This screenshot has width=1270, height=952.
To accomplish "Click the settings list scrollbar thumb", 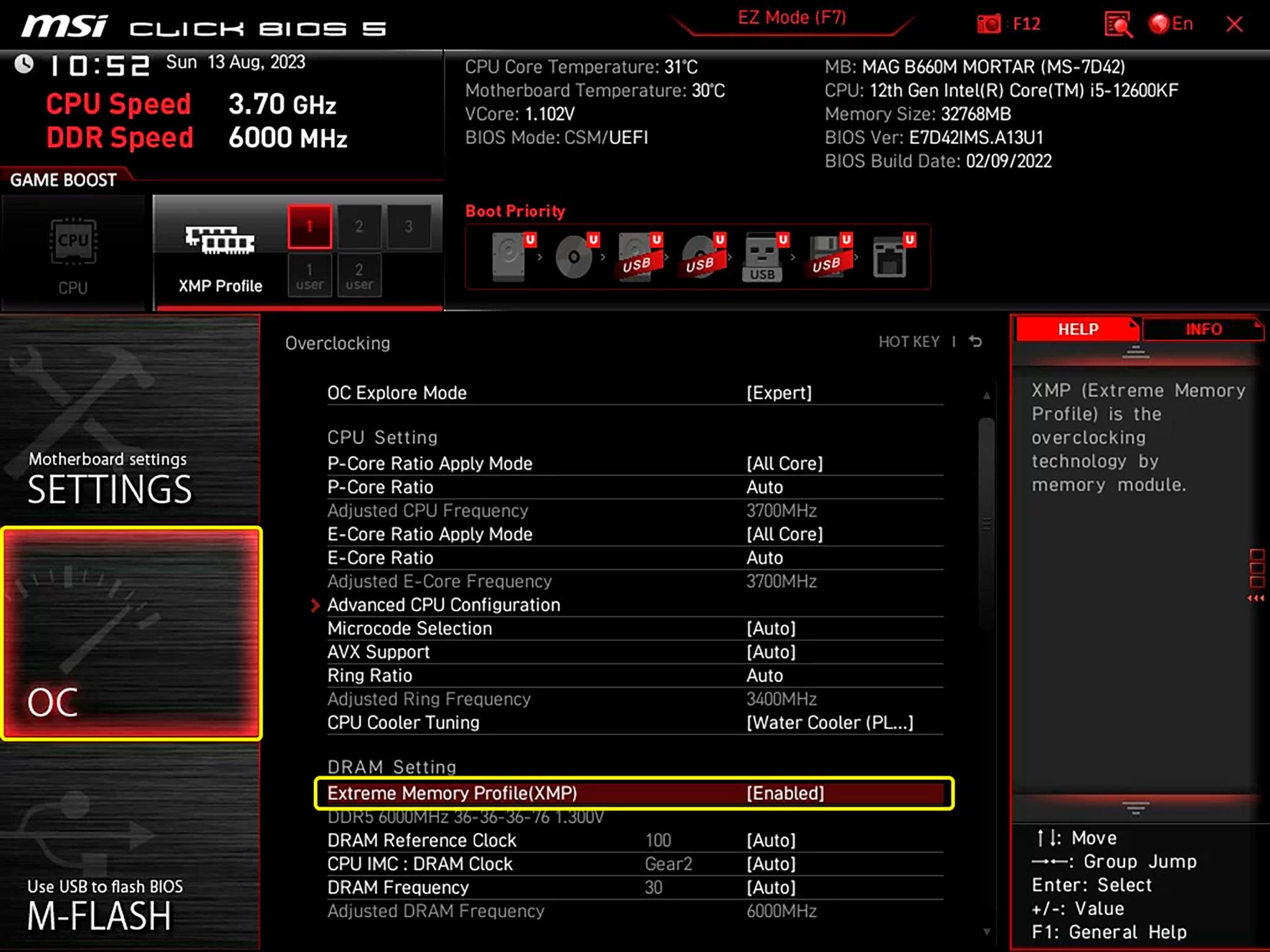I will (x=987, y=523).
